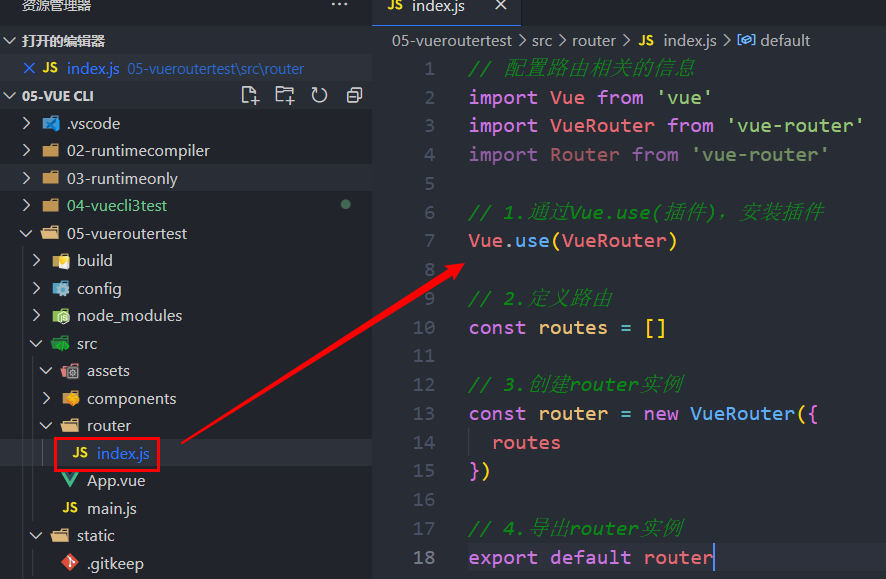This screenshot has width=886, height=579.
Task: Click the New File icon in Explorer
Action: pos(250,95)
